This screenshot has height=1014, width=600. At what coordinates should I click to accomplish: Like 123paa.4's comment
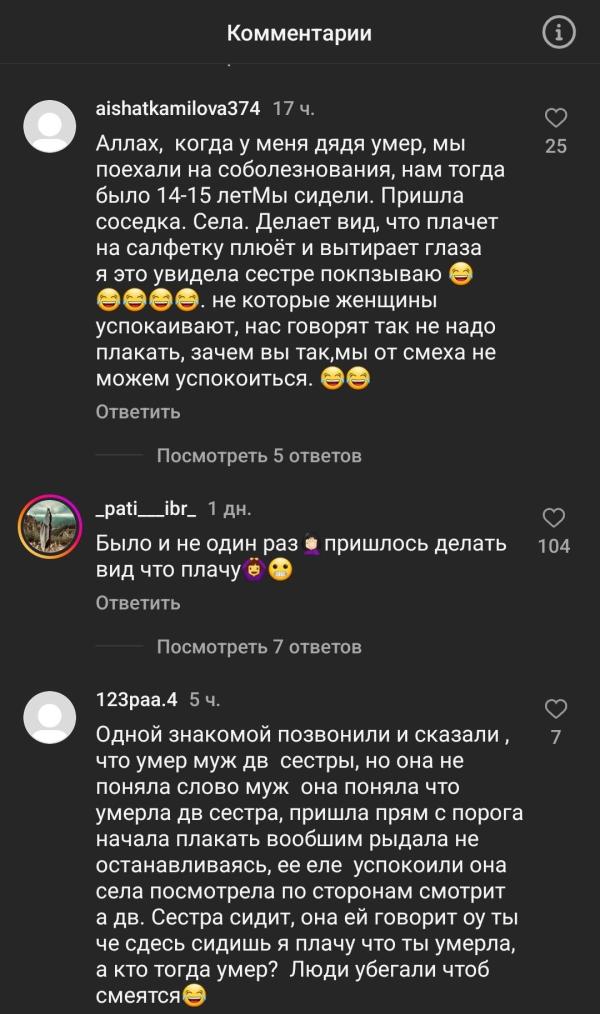coord(555,709)
